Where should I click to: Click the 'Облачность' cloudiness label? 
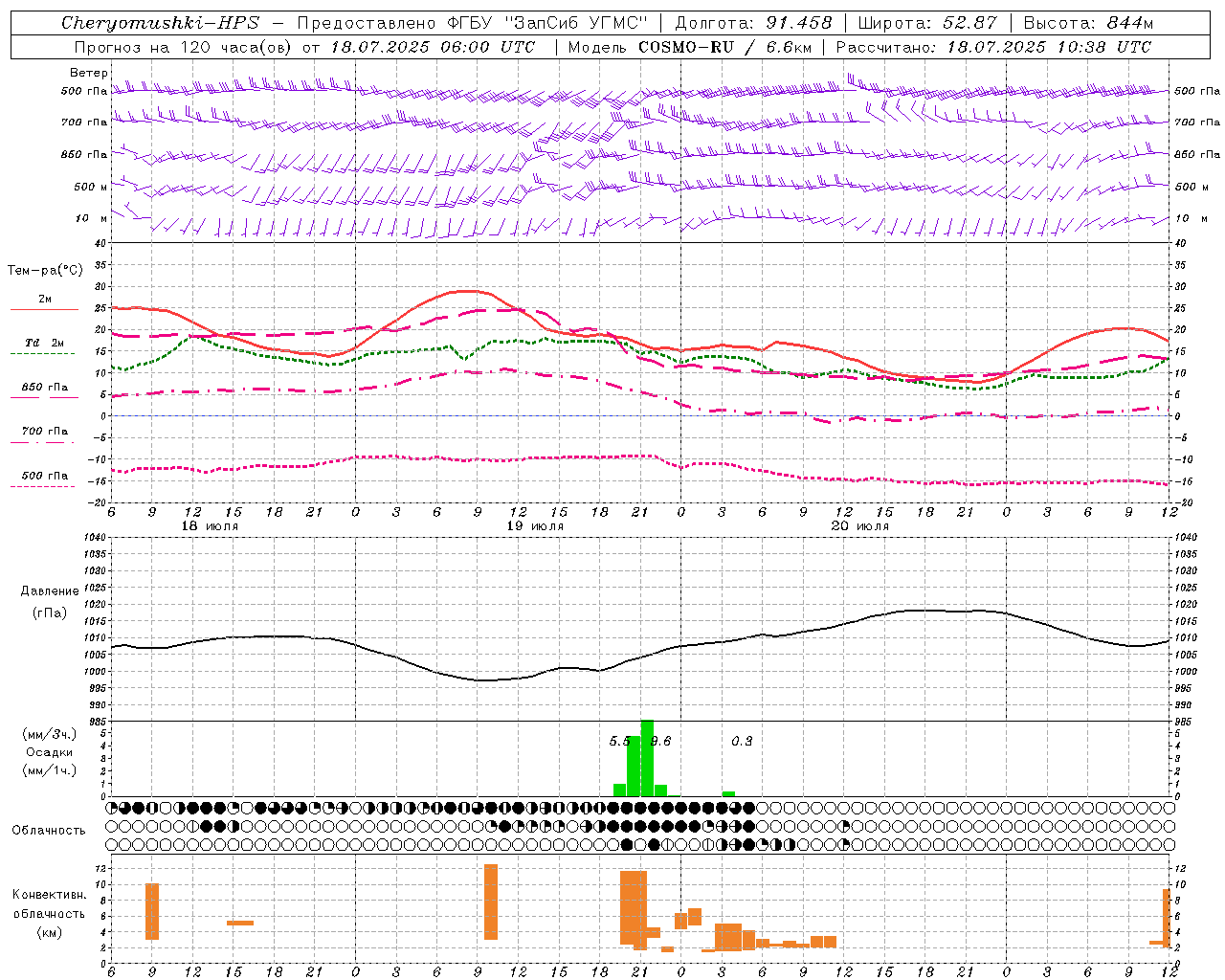[49, 830]
